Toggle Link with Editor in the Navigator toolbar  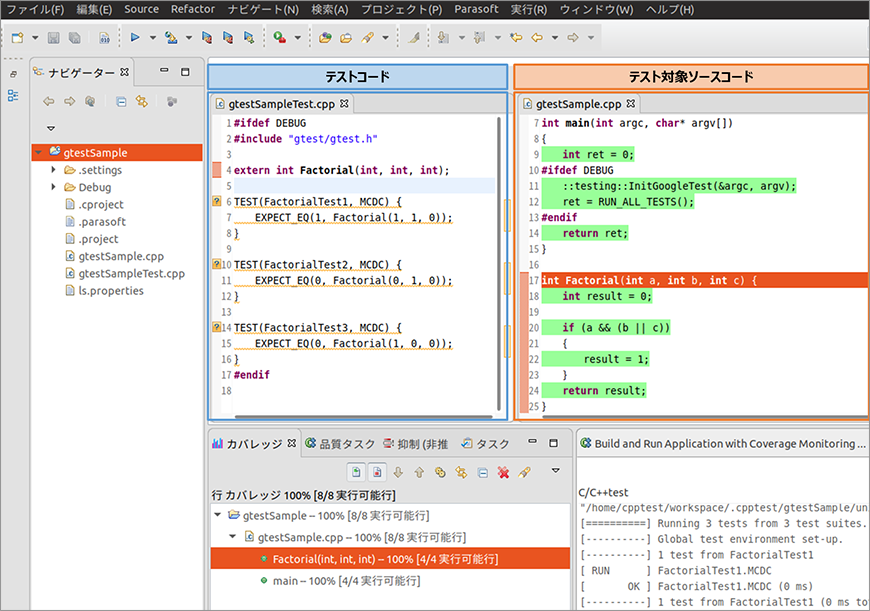[142, 101]
